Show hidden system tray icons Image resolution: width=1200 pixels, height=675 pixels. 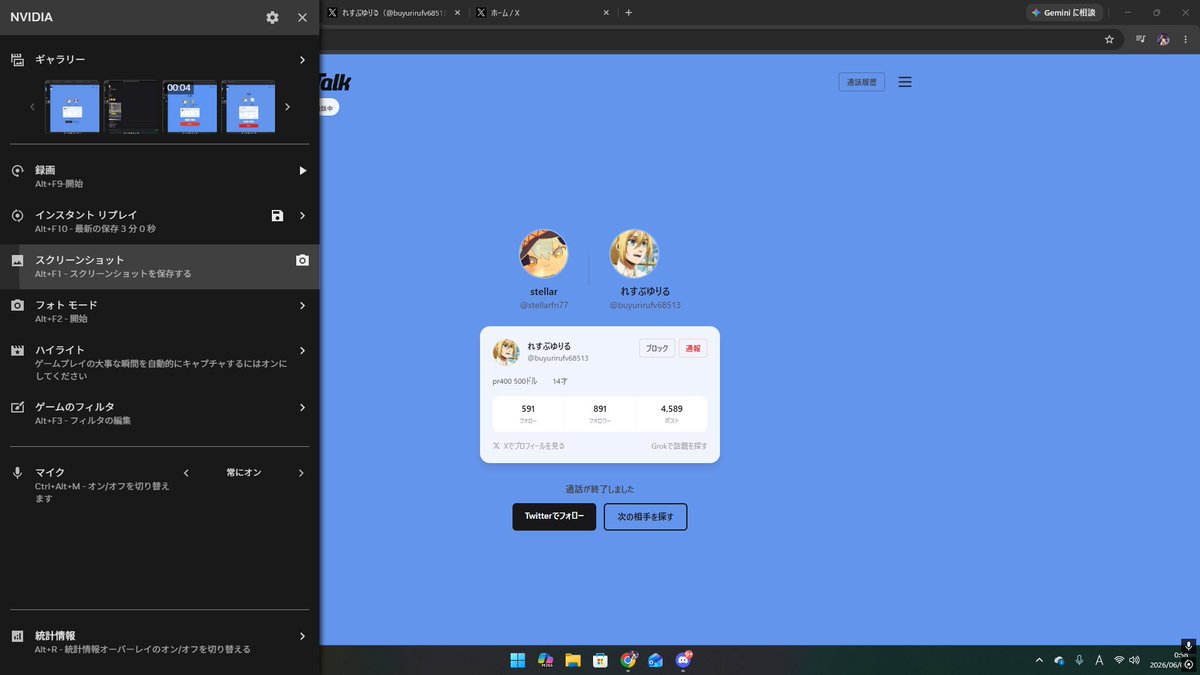click(x=1039, y=660)
